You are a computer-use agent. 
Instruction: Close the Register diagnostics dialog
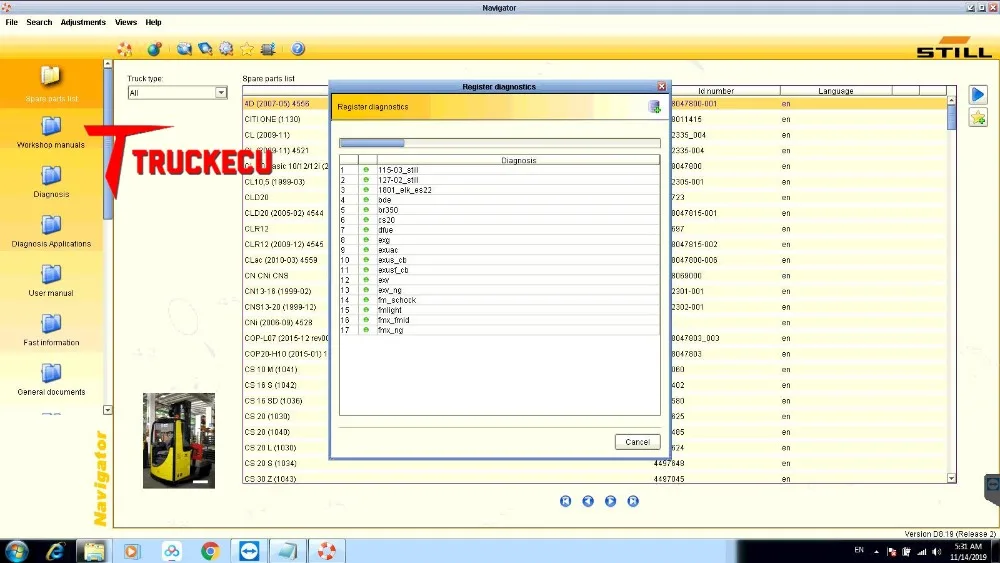(x=661, y=86)
